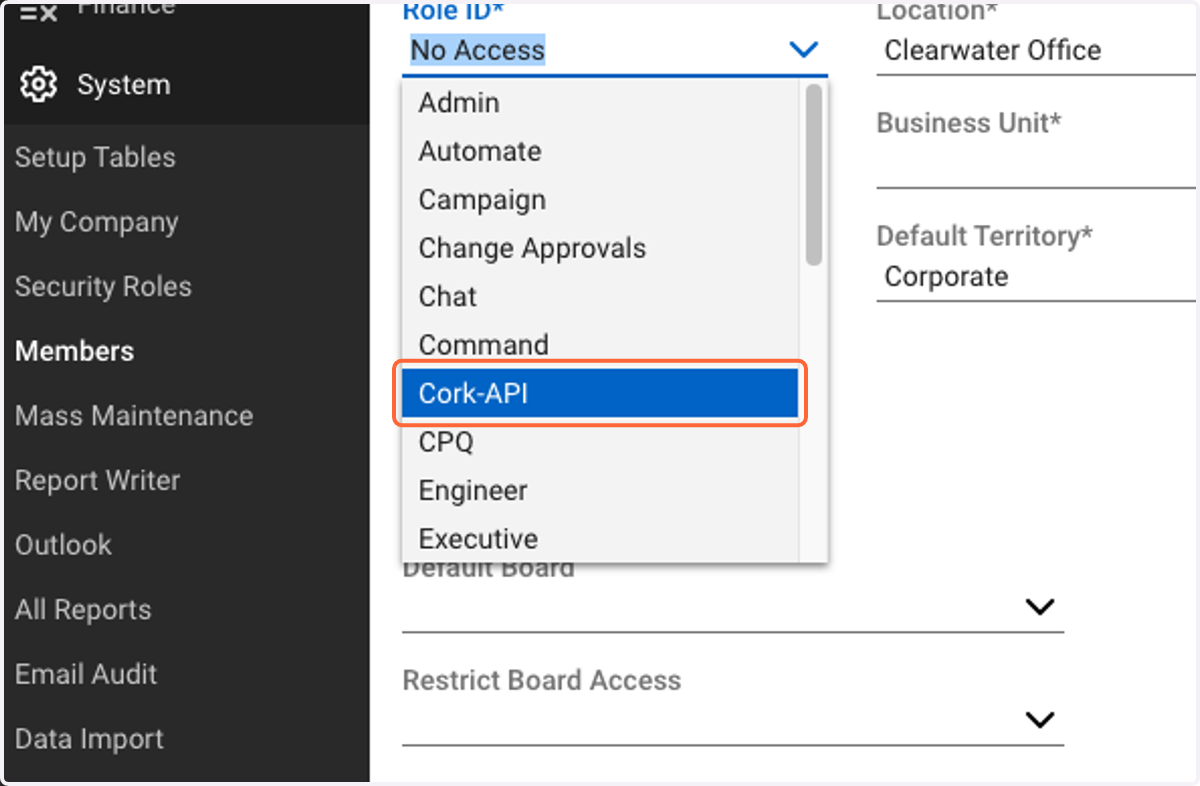Choose Campaign from role list

600,200
